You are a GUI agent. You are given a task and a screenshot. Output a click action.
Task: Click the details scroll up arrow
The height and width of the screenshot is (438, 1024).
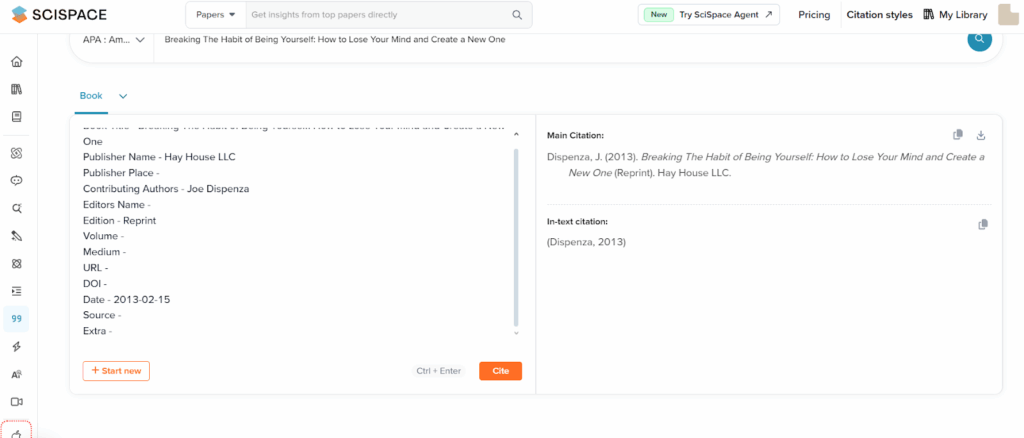[516, 134]
